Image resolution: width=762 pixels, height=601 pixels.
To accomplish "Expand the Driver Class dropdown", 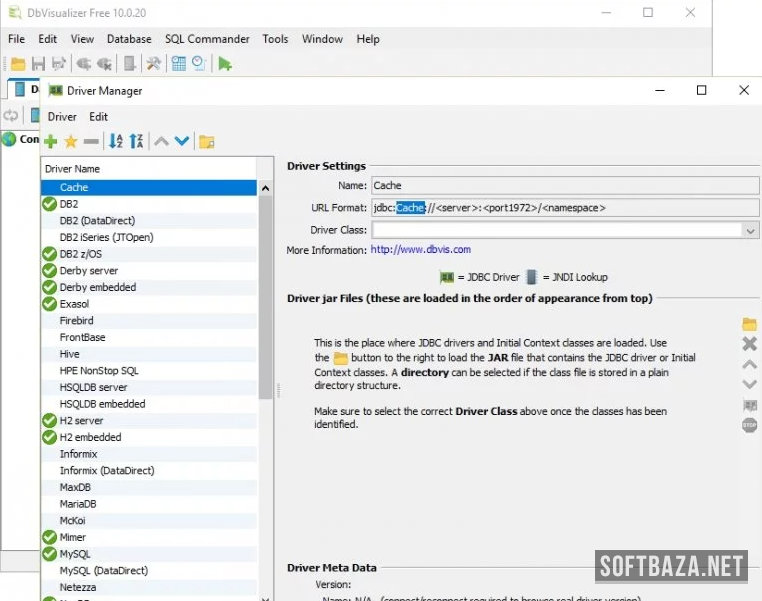I will click(x=750, y=230).
